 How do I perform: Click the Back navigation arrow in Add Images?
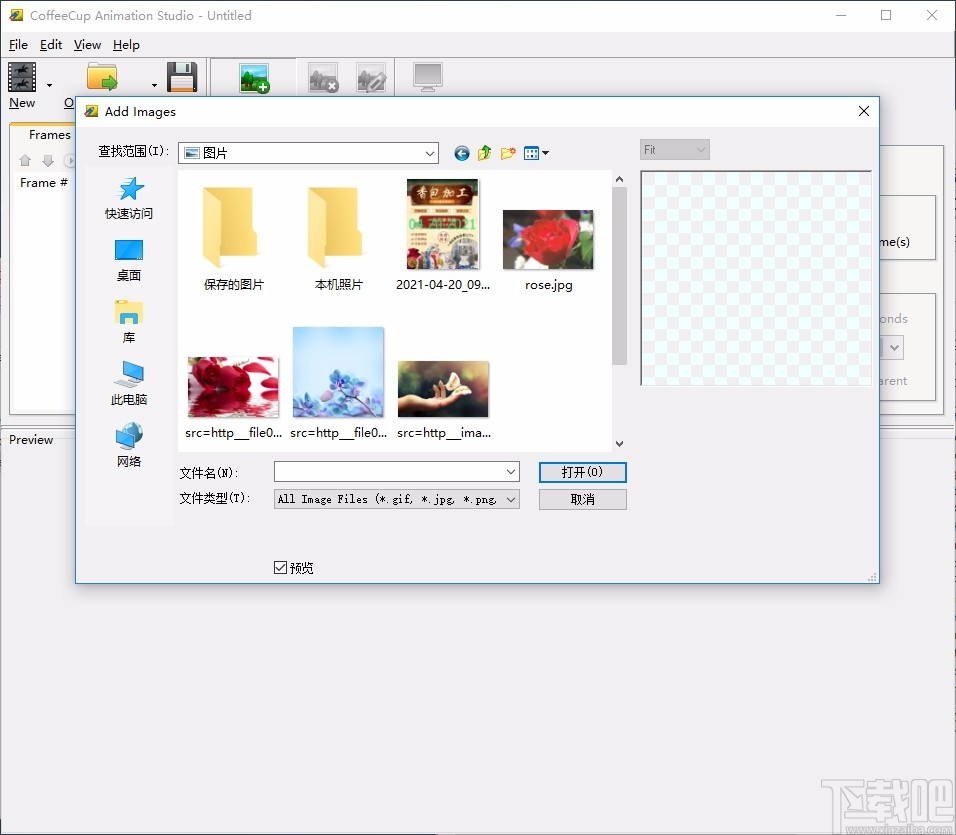coord(461,153)
